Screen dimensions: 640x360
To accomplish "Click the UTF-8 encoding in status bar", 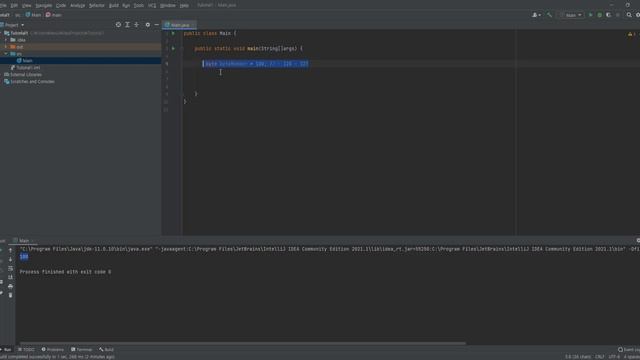I will (x=614, y=357).
